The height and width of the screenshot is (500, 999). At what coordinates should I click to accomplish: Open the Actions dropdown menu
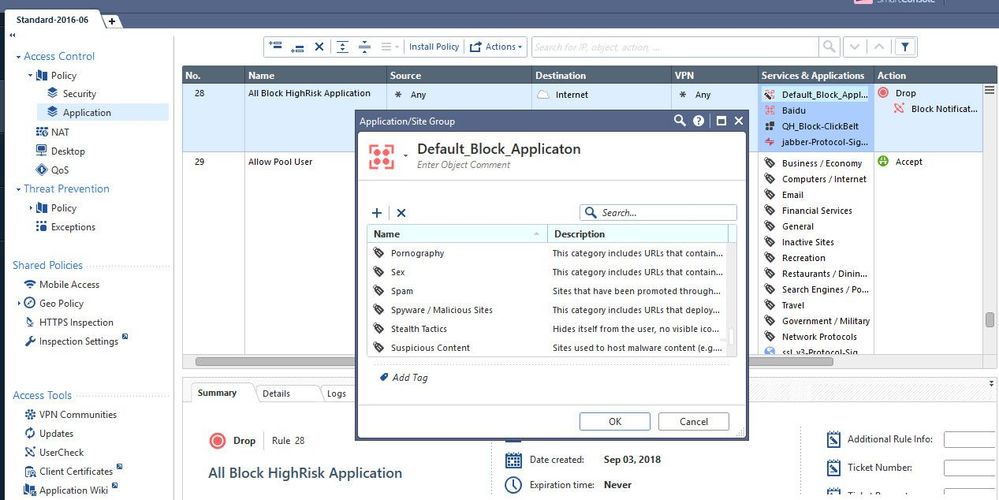[496, 46]
